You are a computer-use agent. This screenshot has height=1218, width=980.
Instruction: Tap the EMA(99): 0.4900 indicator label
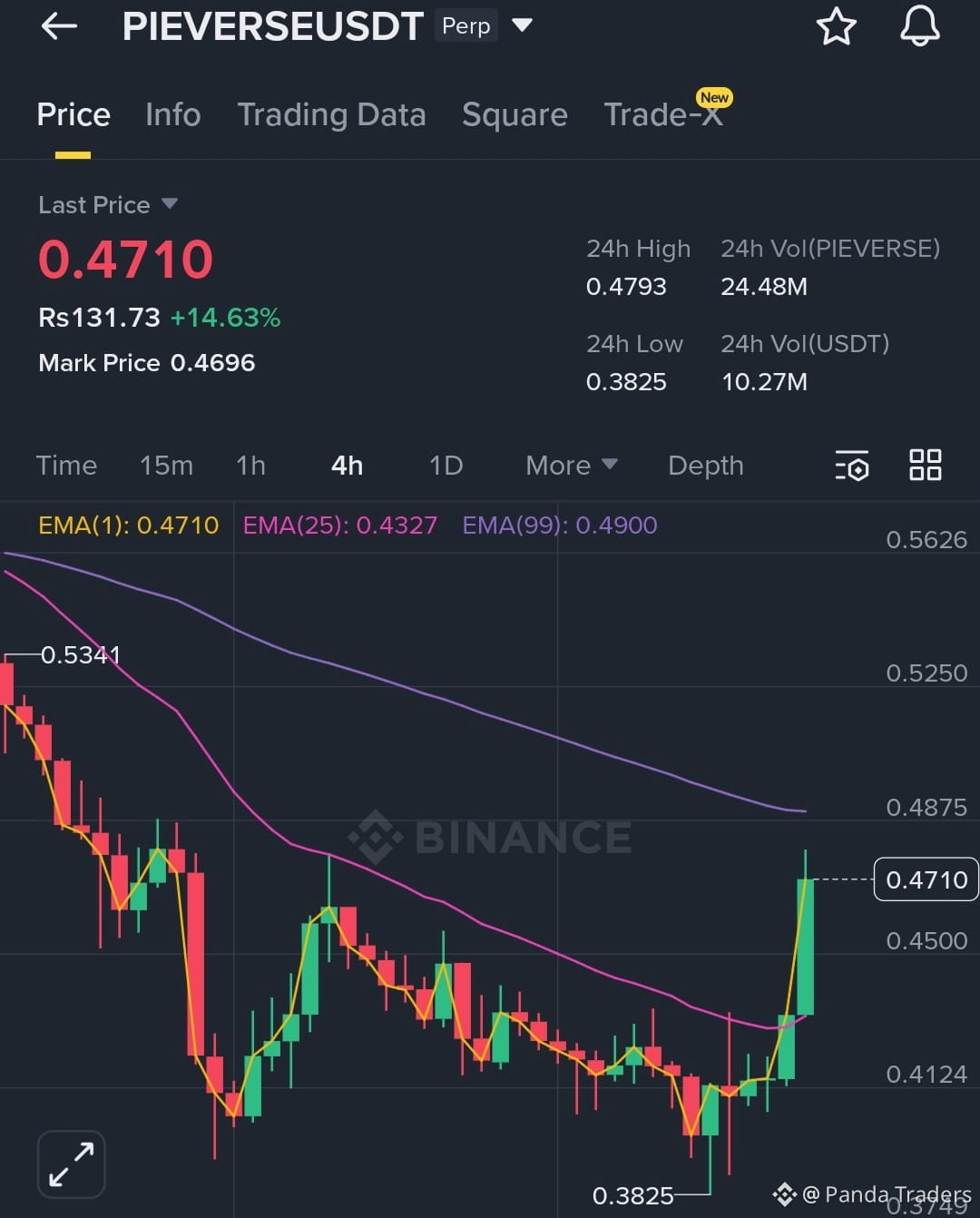(x=560, y=526)
